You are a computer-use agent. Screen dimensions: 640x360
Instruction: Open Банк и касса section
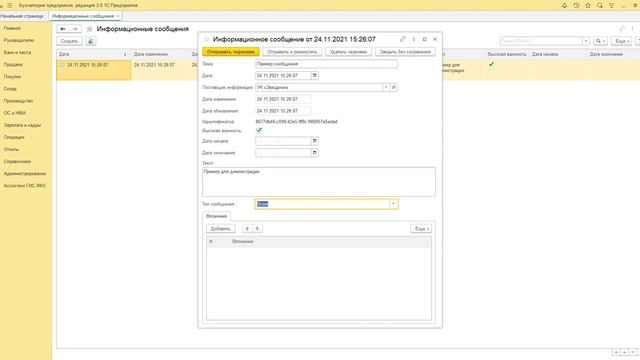(17, 53)
